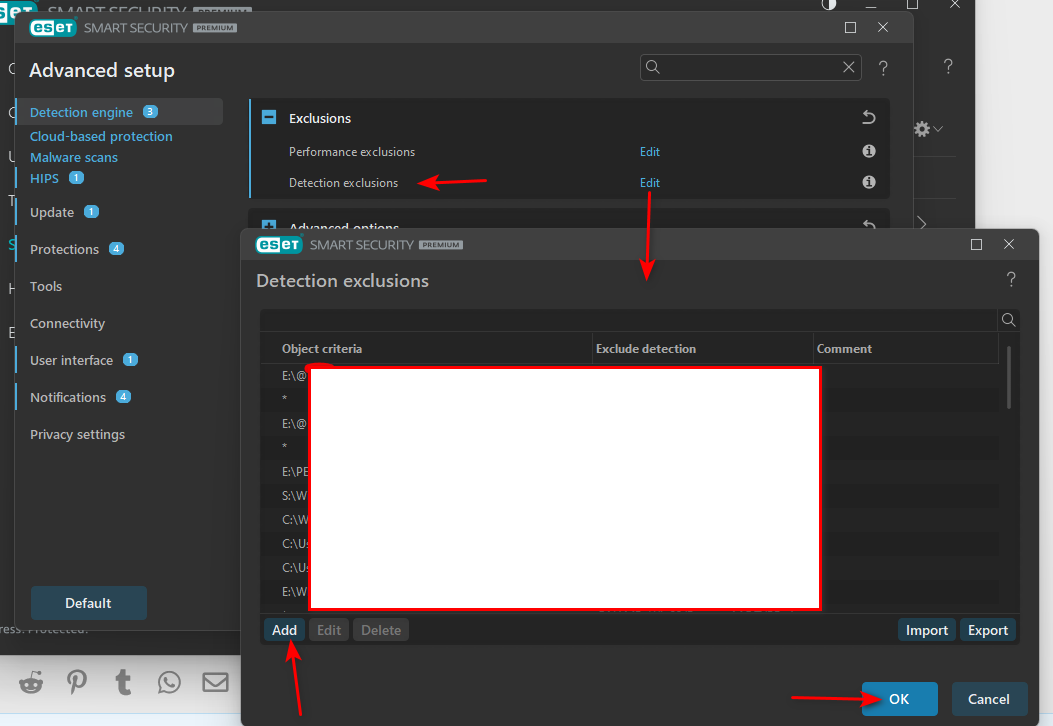Open Protections settings category
Viewport: 1053px width, 726px height.
coord(64,249)
